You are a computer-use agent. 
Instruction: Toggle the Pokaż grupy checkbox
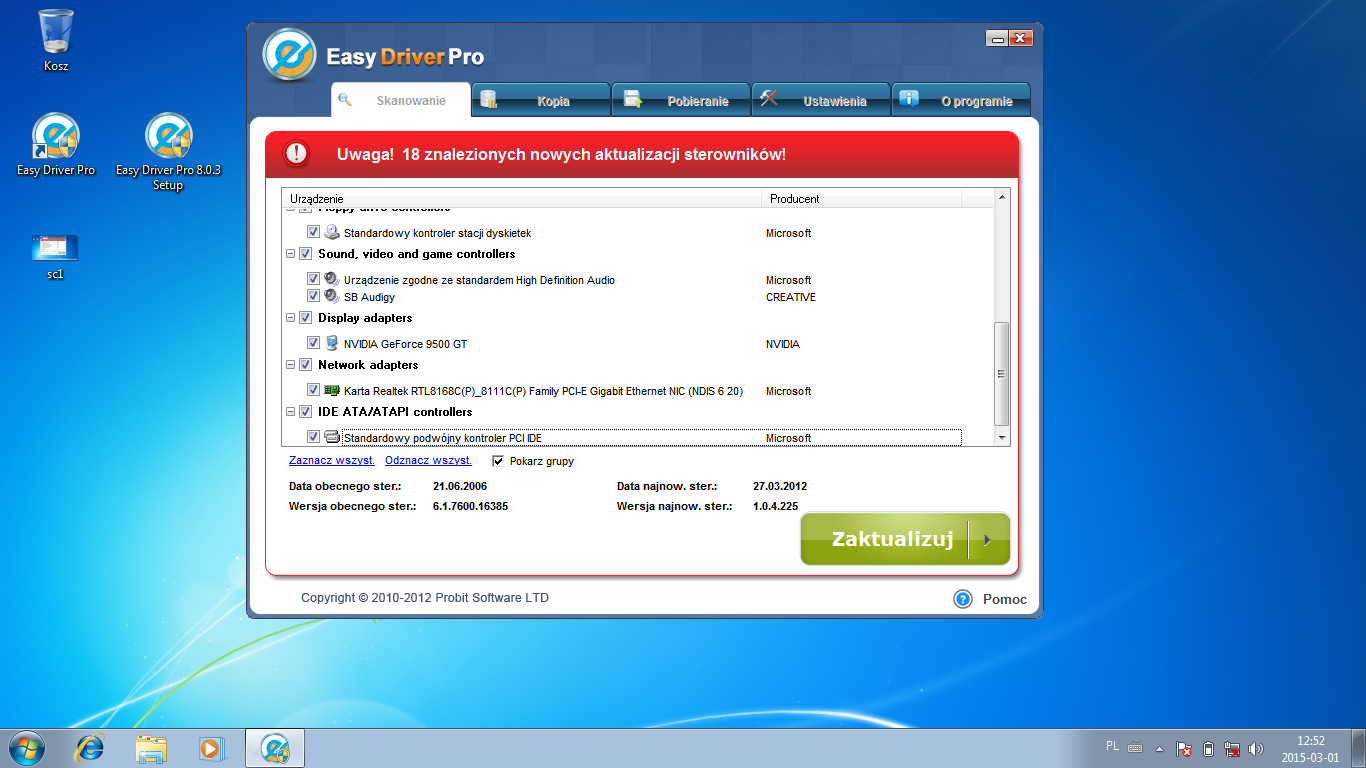pyautogui.click(x=498, y=461)
